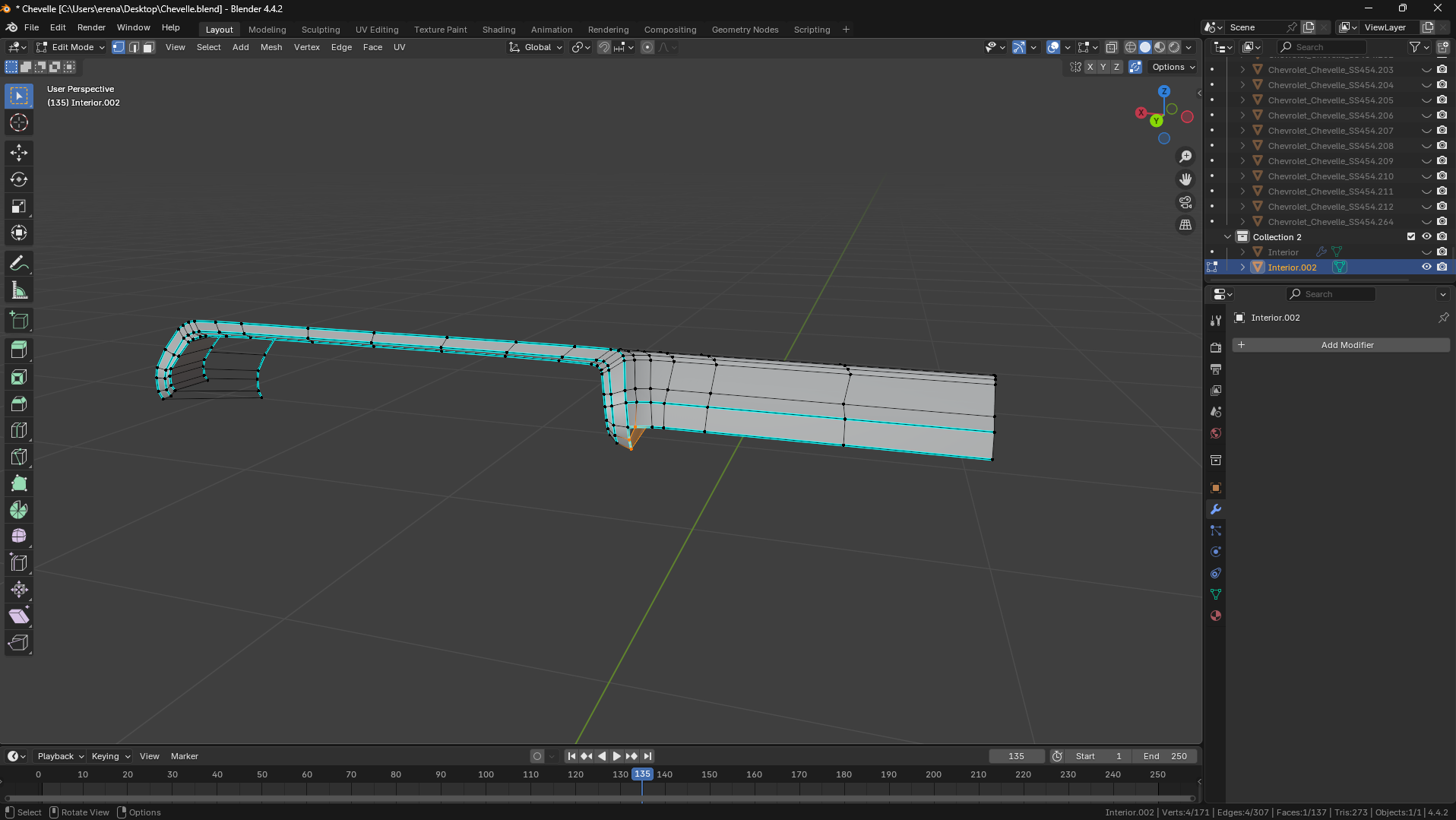Select the Smooth tool
1456x820 pixels.
coord(19,537)
